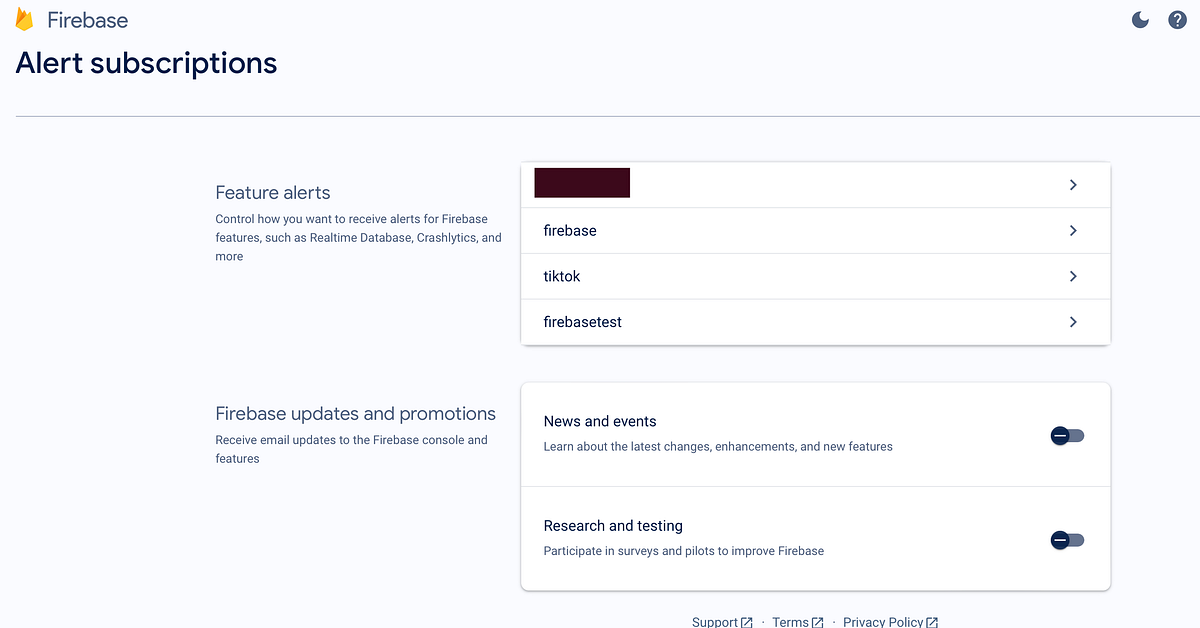Click the Firebase wordmark text
Screen dimensions: 1200x628
coord(88,20)
